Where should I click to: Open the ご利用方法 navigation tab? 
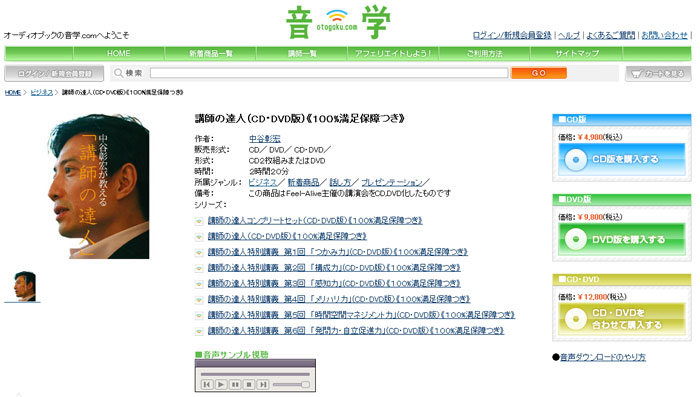tap(484, 53)
